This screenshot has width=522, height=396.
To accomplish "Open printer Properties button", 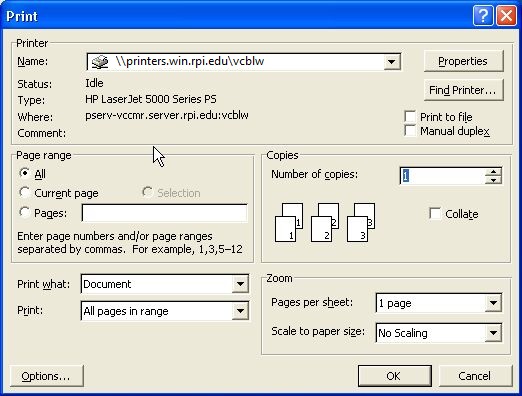I will tap(463, 61).
